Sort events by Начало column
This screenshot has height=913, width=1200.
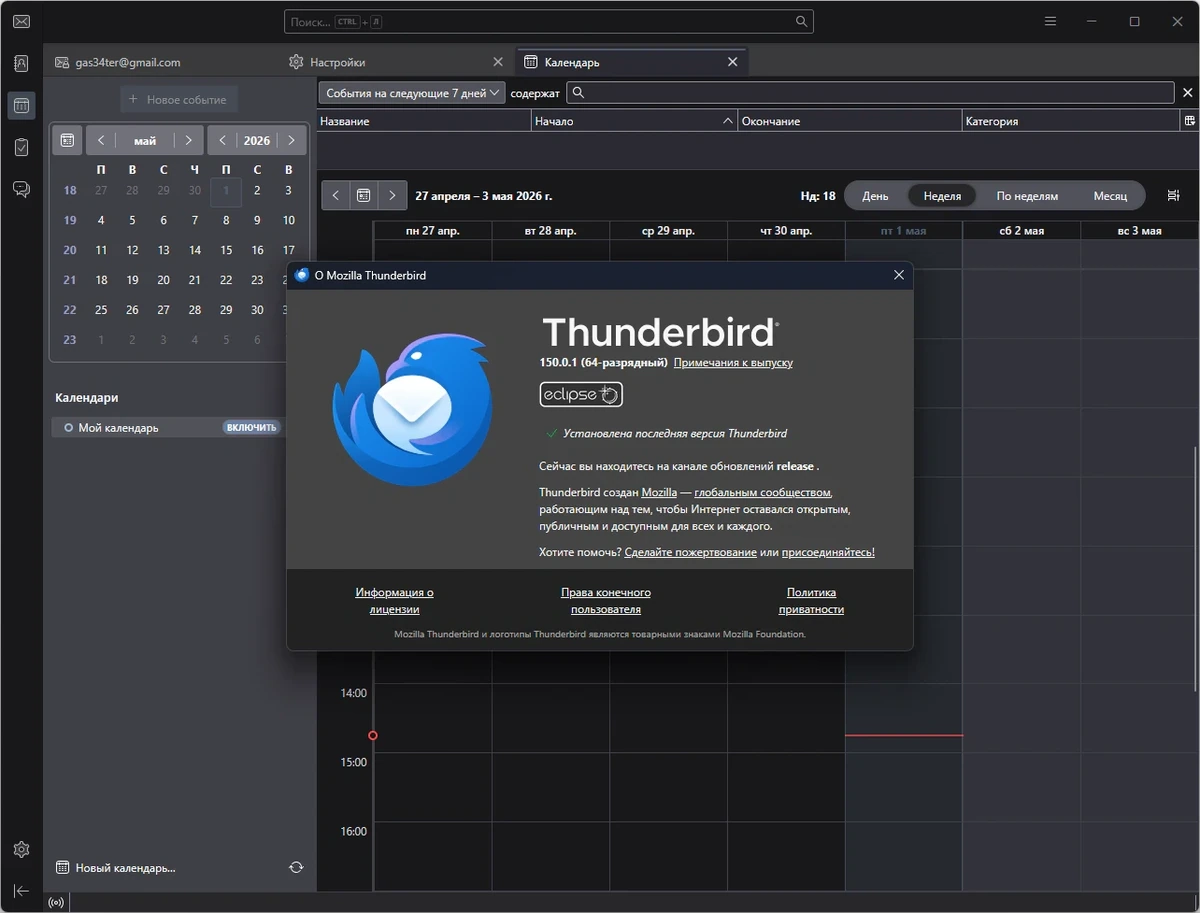click(634, 121)
